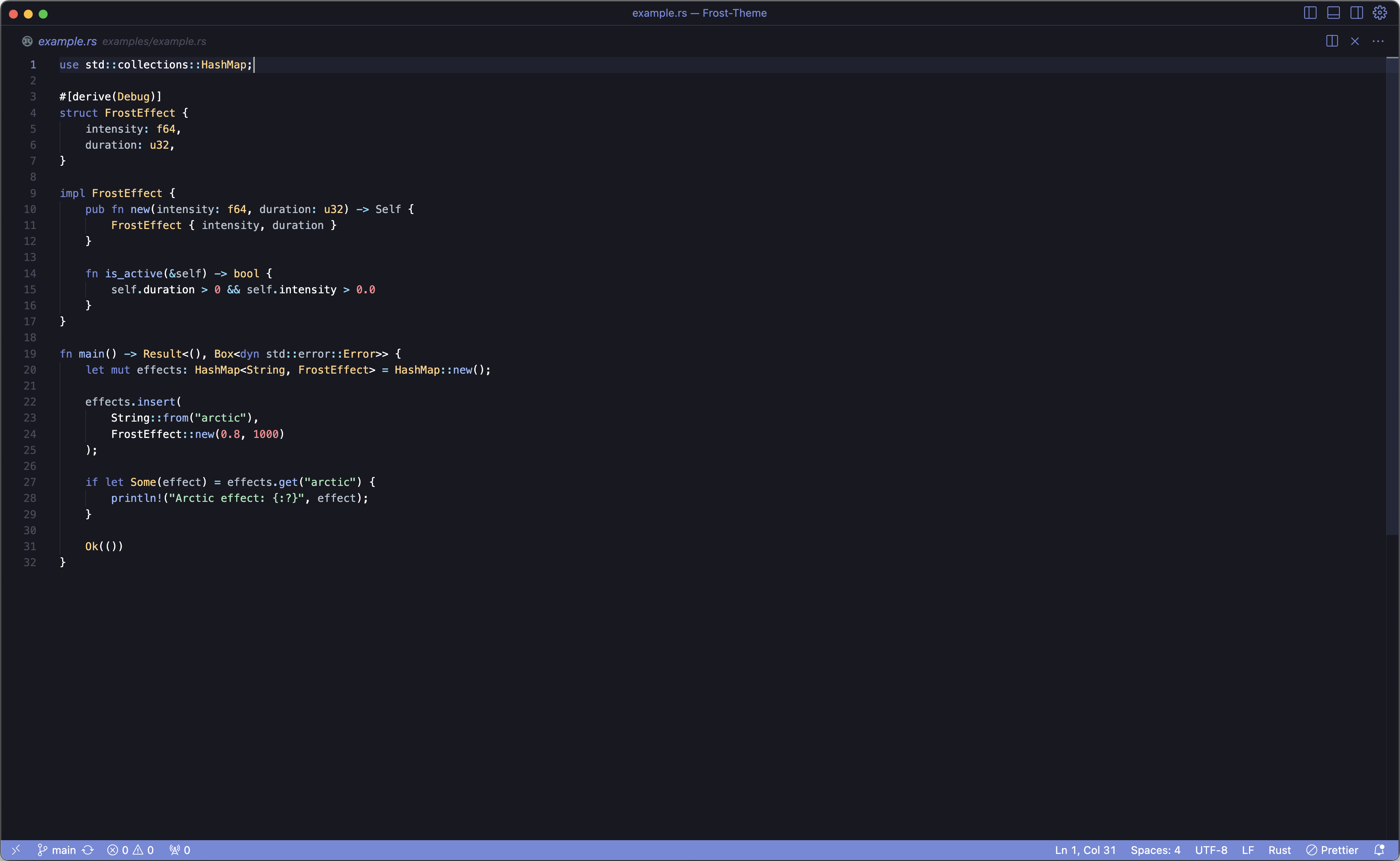Image resolution: width=1400 pixels, height=861 pixels.
Task: Select the UTF-8 encoding indicator
Action: [1211, 849]
